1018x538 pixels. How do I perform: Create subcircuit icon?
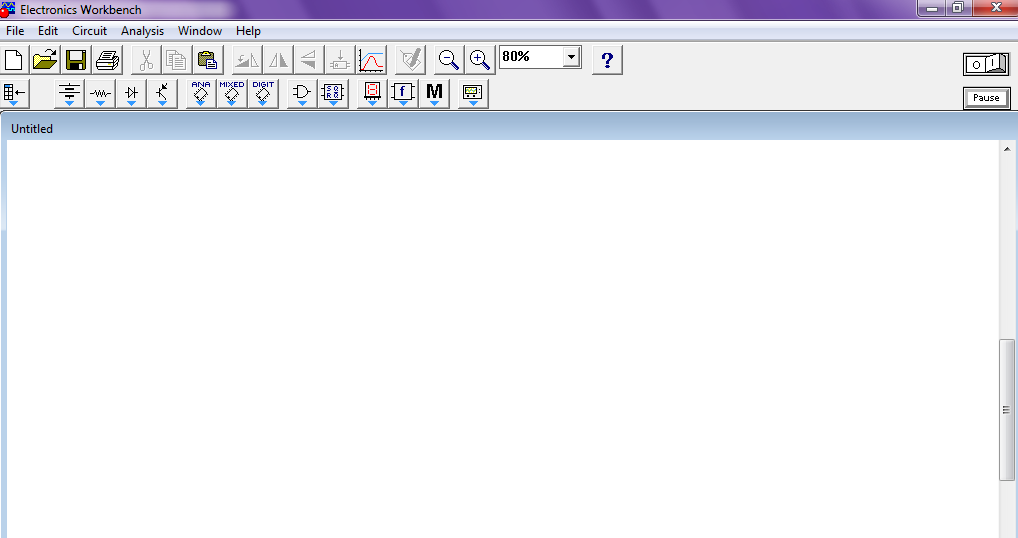(x=340, y=60)
